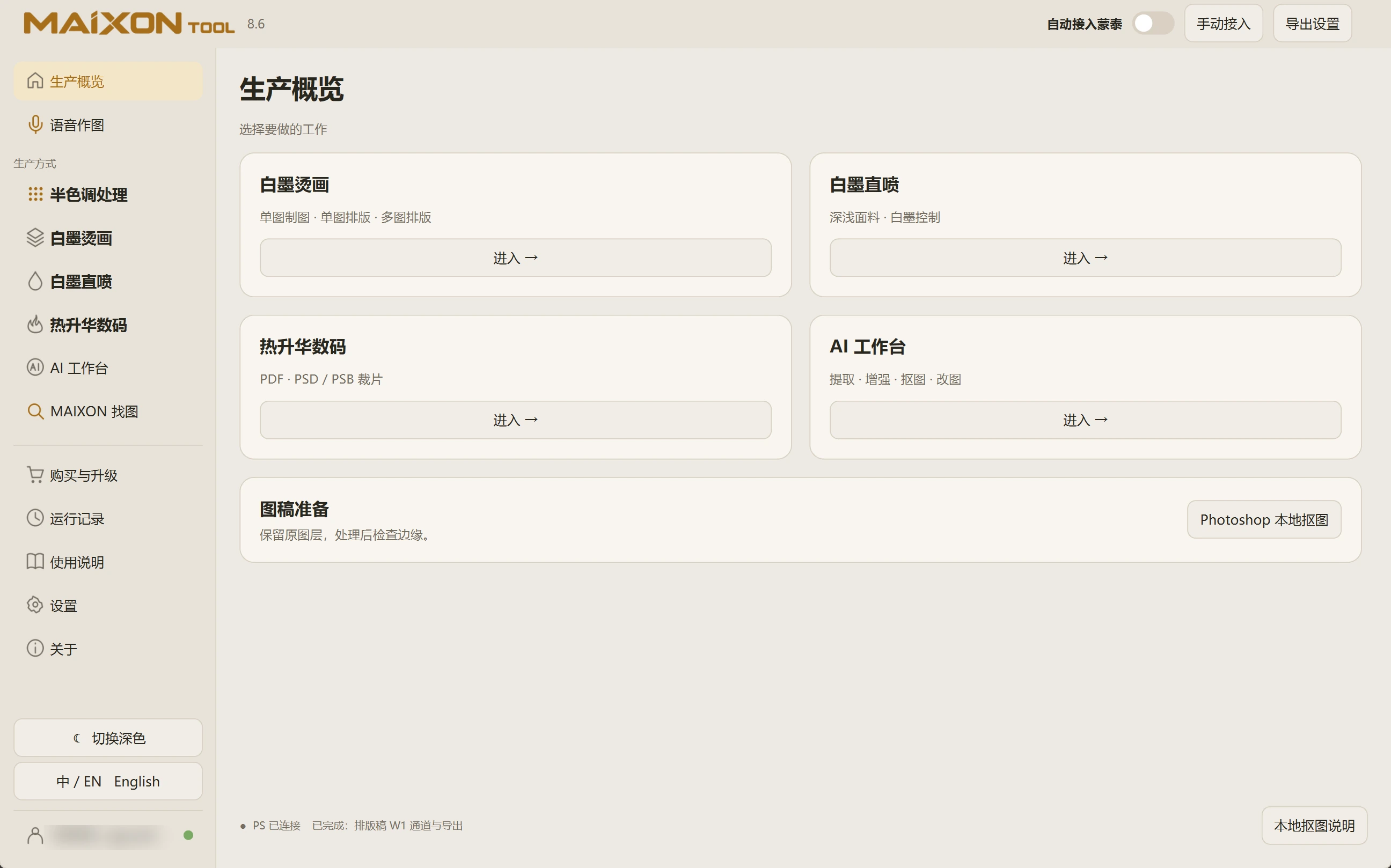Select 白墨烫画 in the sidebar
The image size is (1391, 868).
[x=108, y=238]
